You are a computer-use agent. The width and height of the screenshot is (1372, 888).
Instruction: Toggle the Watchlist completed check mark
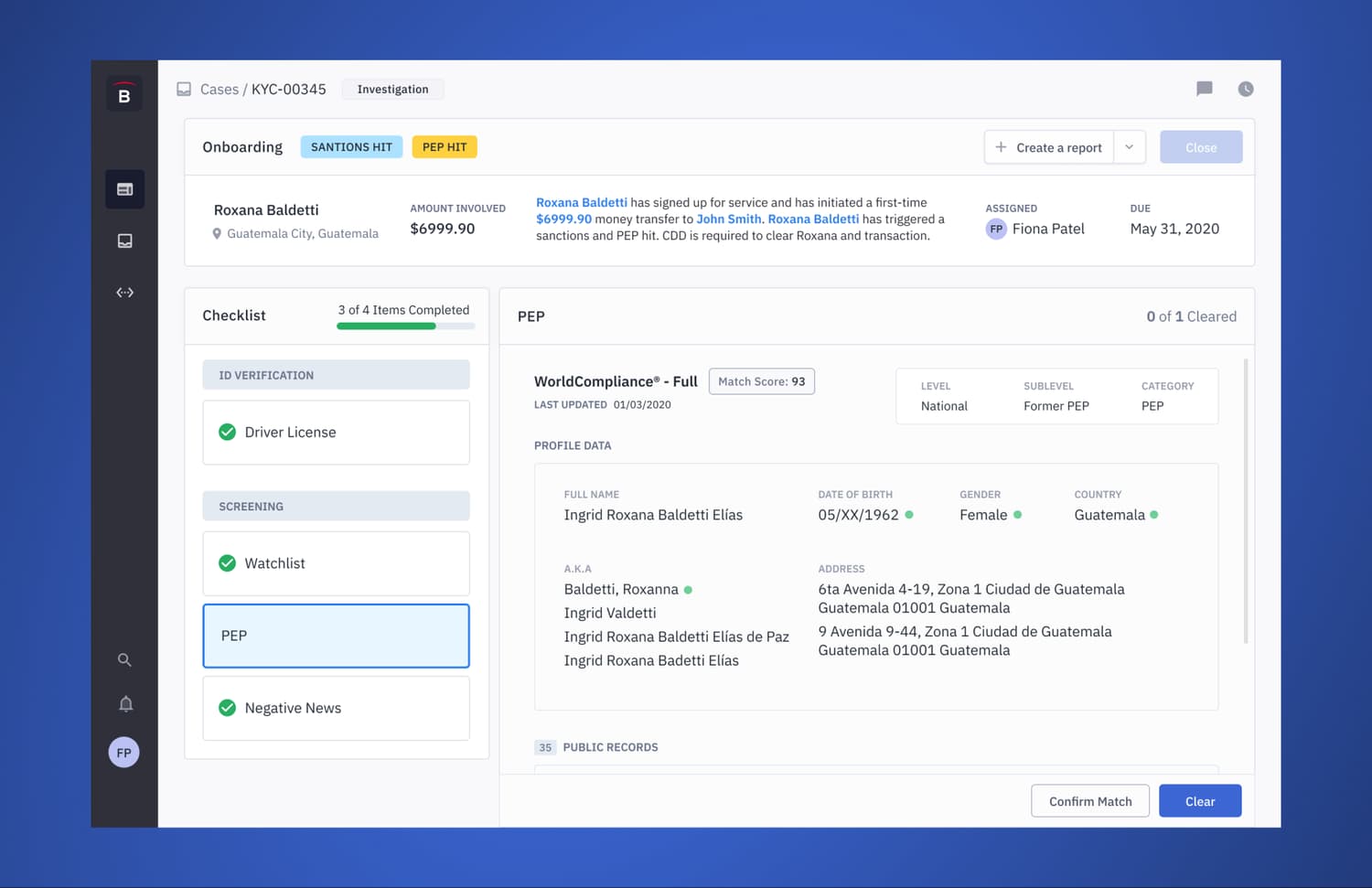[228, 563]
